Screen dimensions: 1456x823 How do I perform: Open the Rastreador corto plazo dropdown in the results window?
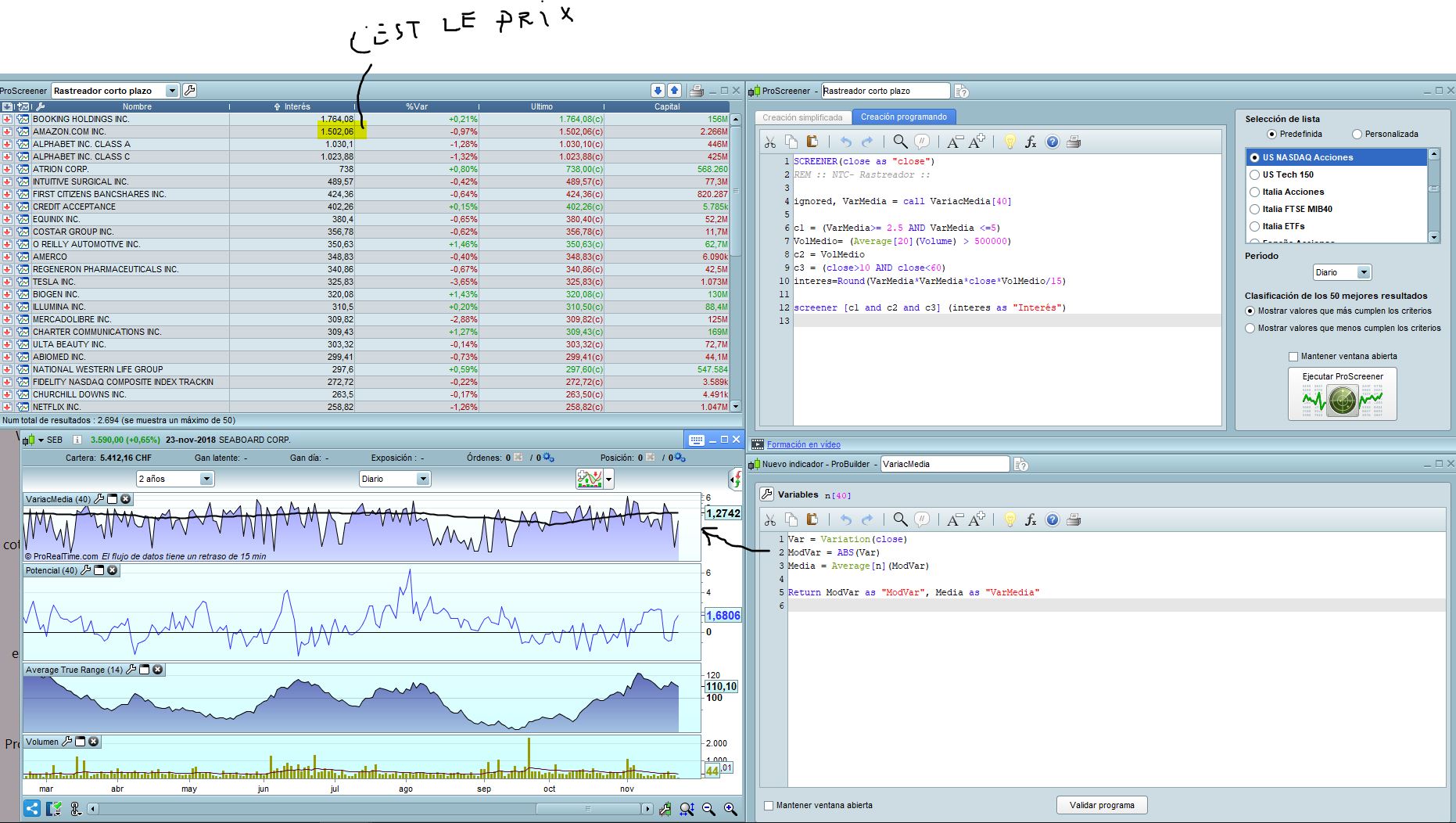171,91
